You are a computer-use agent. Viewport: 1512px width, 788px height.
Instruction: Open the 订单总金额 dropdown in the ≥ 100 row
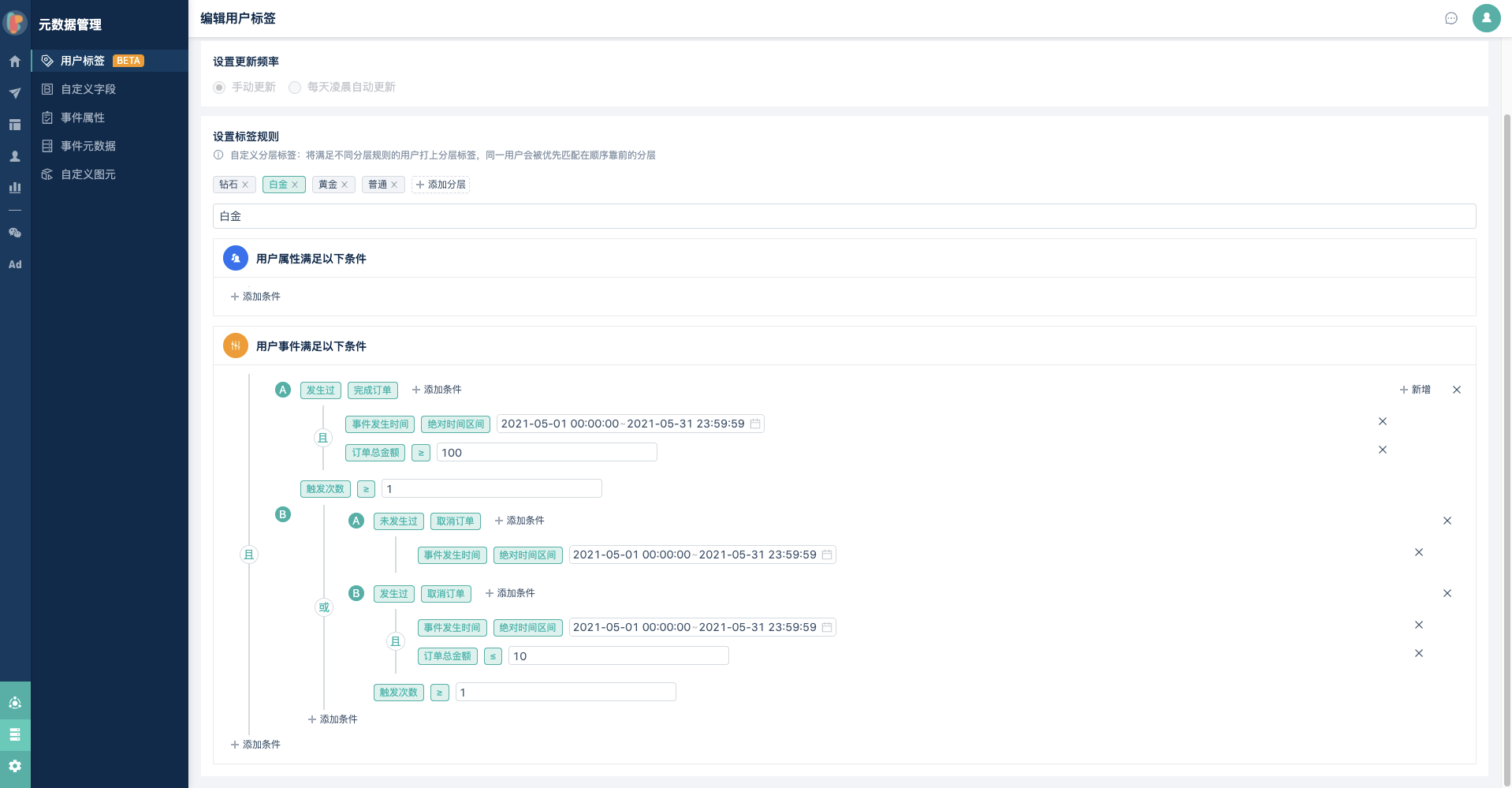point(375,453)
